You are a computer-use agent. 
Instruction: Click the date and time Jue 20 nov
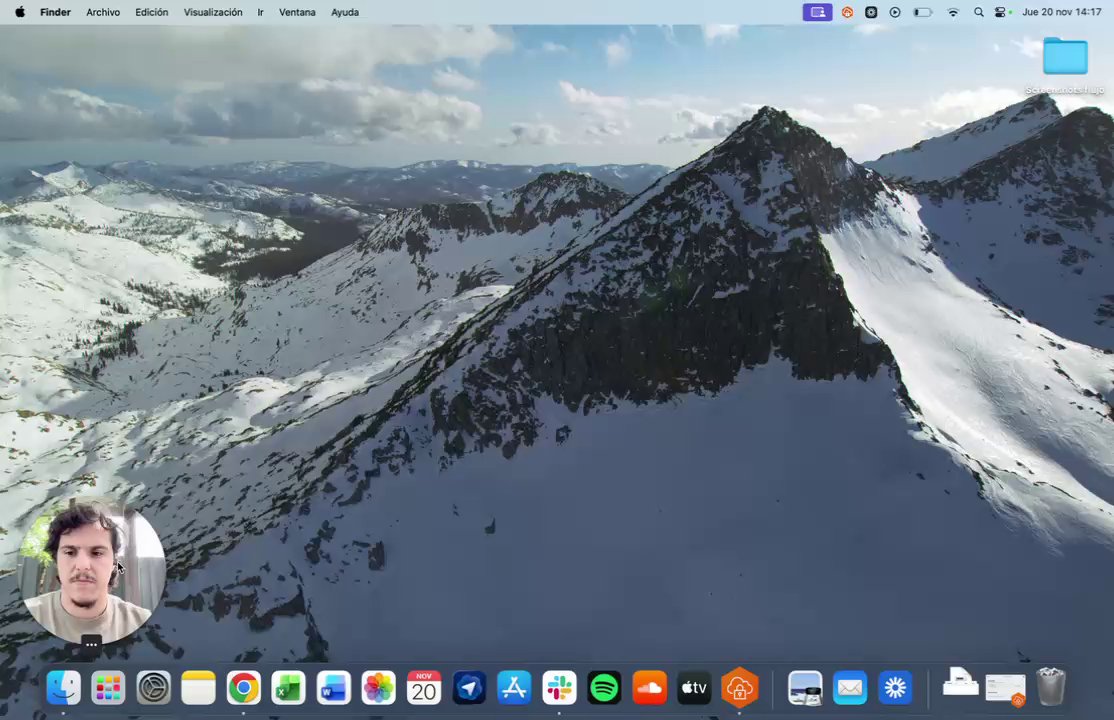click(x=1061, y=12)
